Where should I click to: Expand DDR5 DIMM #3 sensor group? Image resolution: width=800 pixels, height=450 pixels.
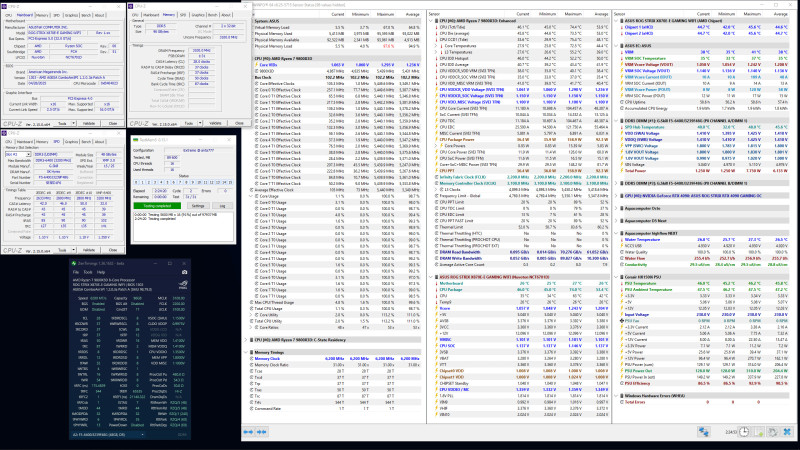point(616,183)
